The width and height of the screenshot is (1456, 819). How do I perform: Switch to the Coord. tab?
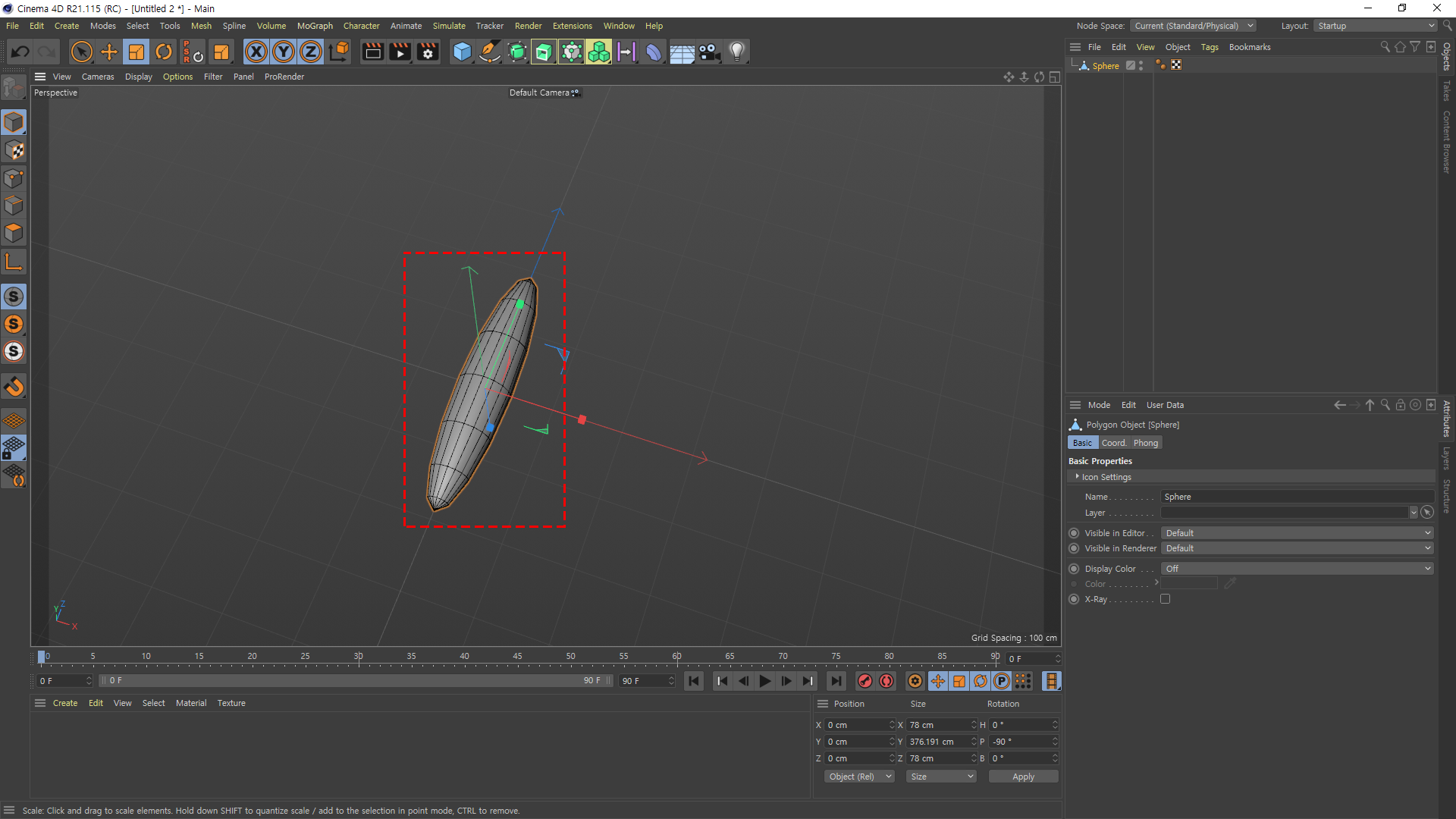point(1113,443)
